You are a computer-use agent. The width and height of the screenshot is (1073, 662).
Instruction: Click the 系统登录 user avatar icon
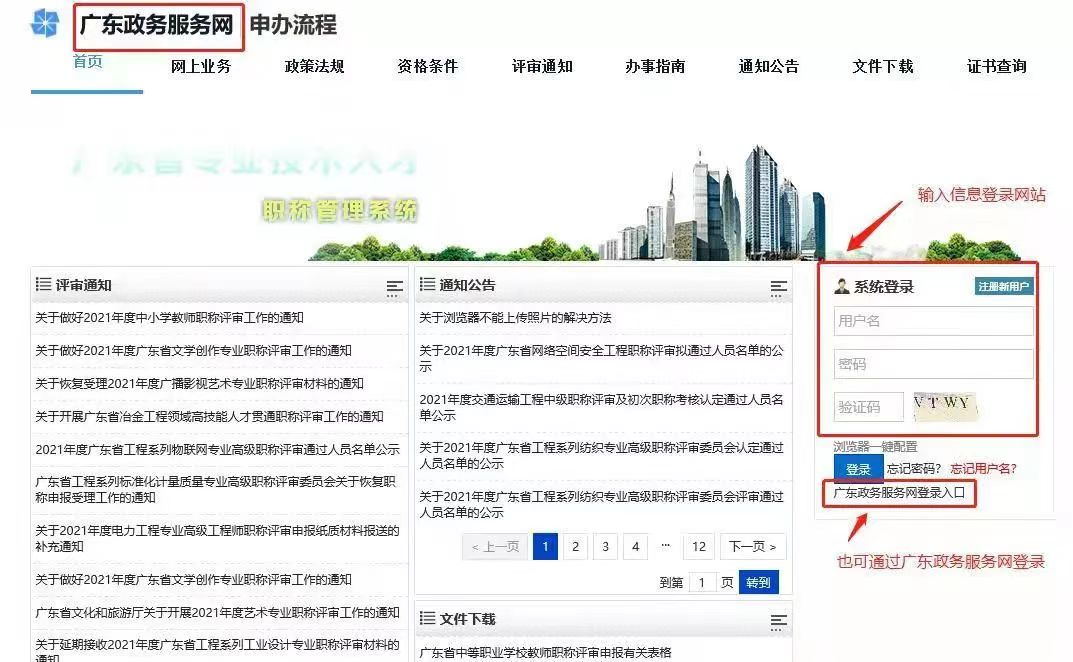click(842, 287)
